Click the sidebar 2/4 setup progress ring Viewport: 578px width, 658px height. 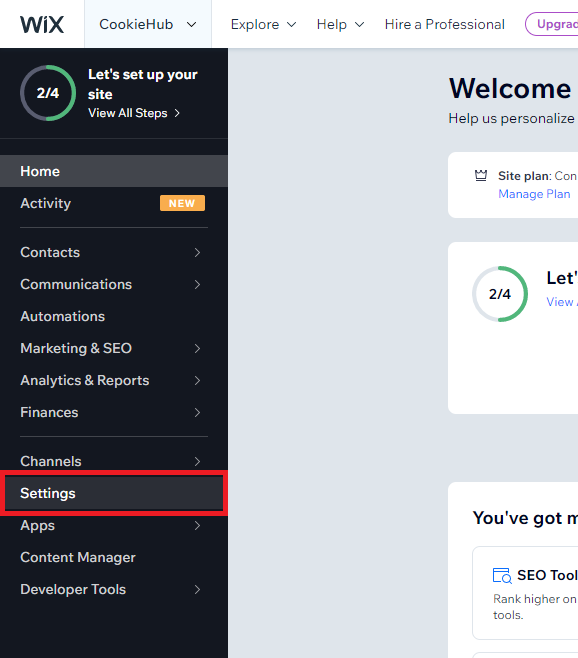(x=48, y=93)
